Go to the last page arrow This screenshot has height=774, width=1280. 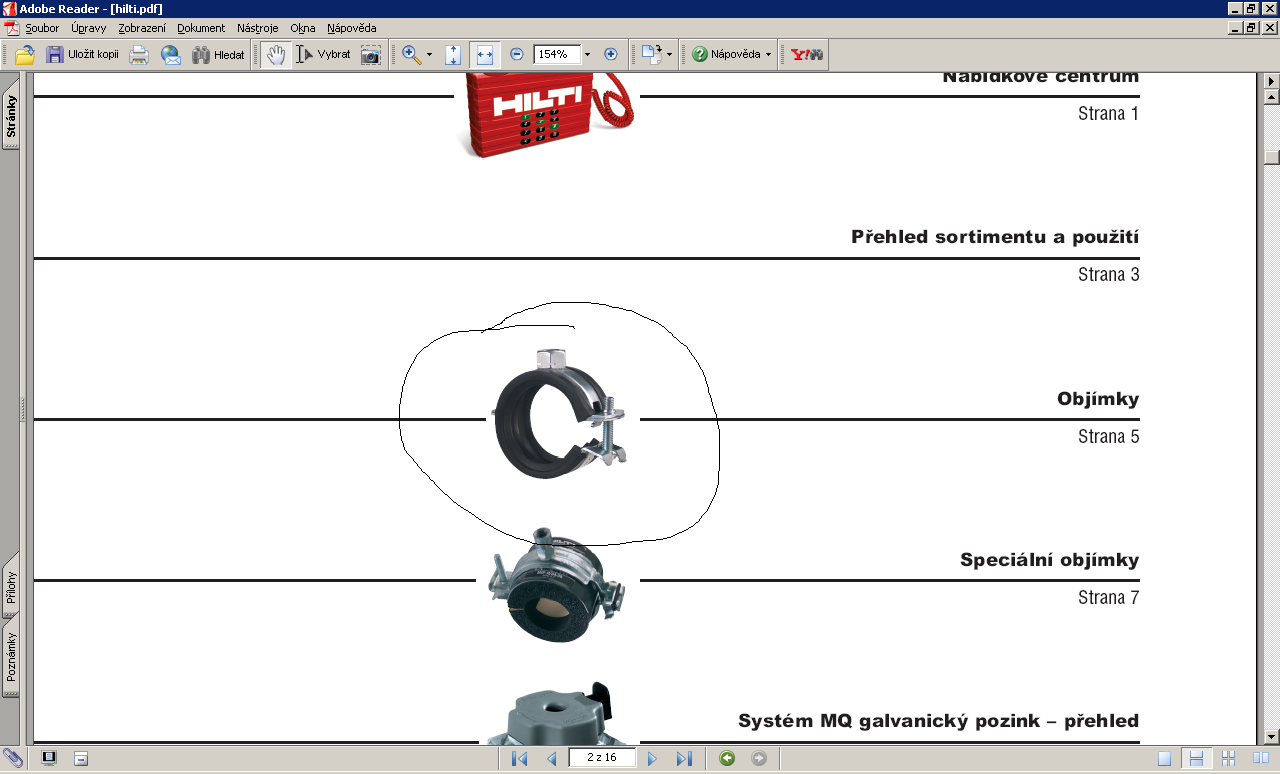pyautogui.click(x=684, y=759)
